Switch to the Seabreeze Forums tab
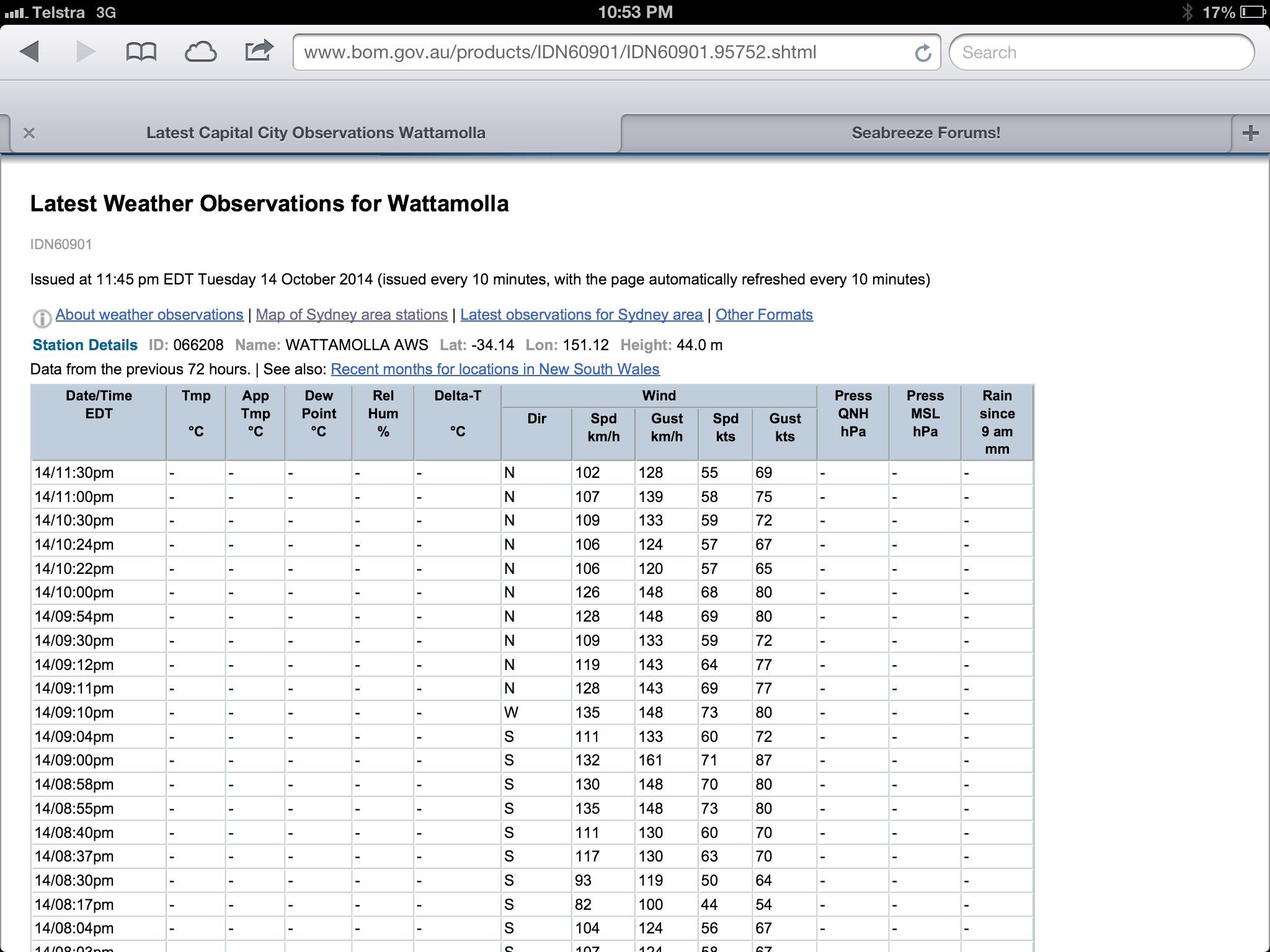This screenshot has height=952, width=1270. pyautogui.click(x=925, y=133)
